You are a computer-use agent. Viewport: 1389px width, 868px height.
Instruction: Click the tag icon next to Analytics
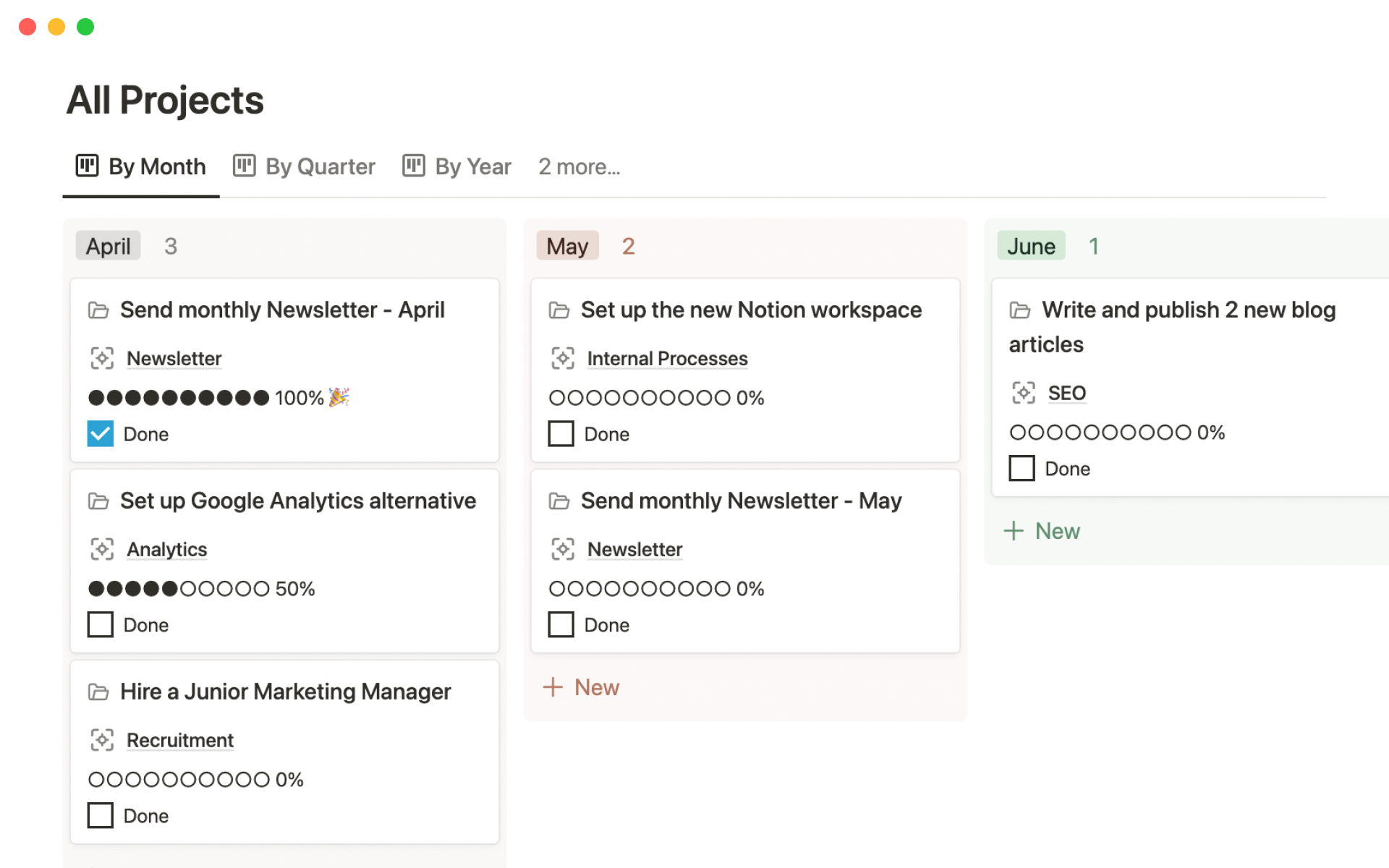(102, 549)
